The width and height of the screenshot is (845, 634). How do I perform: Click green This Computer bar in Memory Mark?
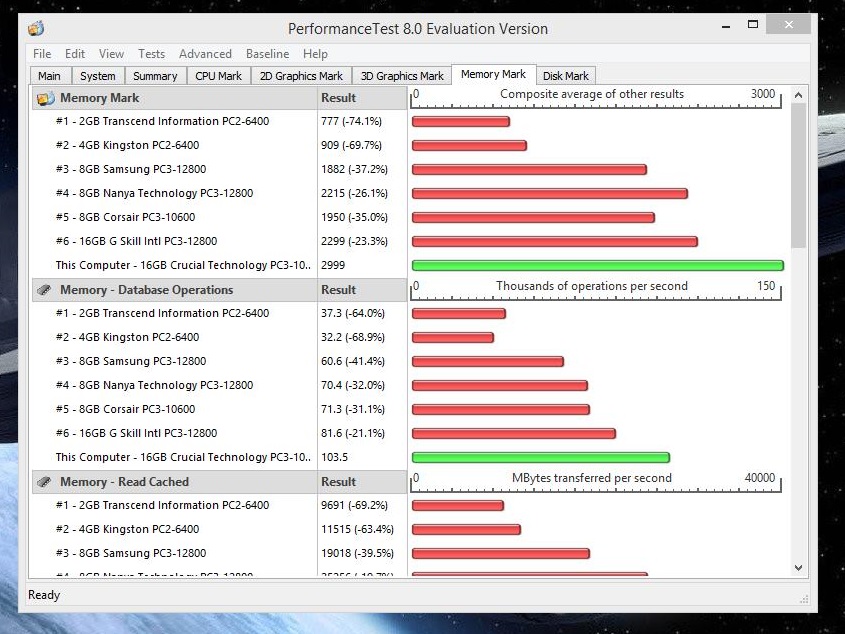tap(597, 266)
